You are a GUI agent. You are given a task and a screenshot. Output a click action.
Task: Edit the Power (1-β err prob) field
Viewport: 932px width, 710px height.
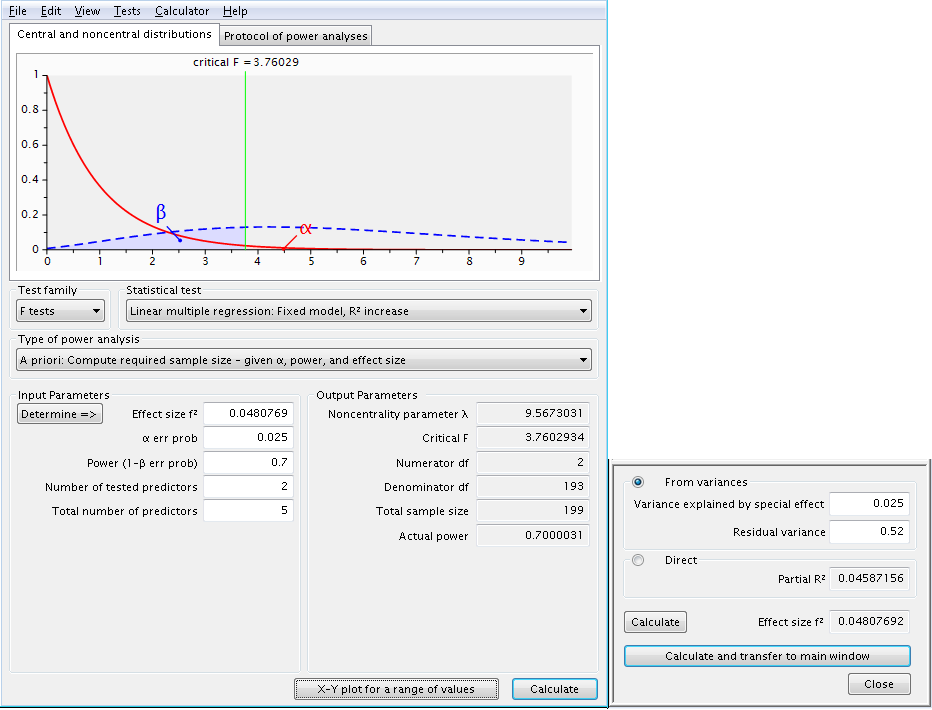(247, 462)
